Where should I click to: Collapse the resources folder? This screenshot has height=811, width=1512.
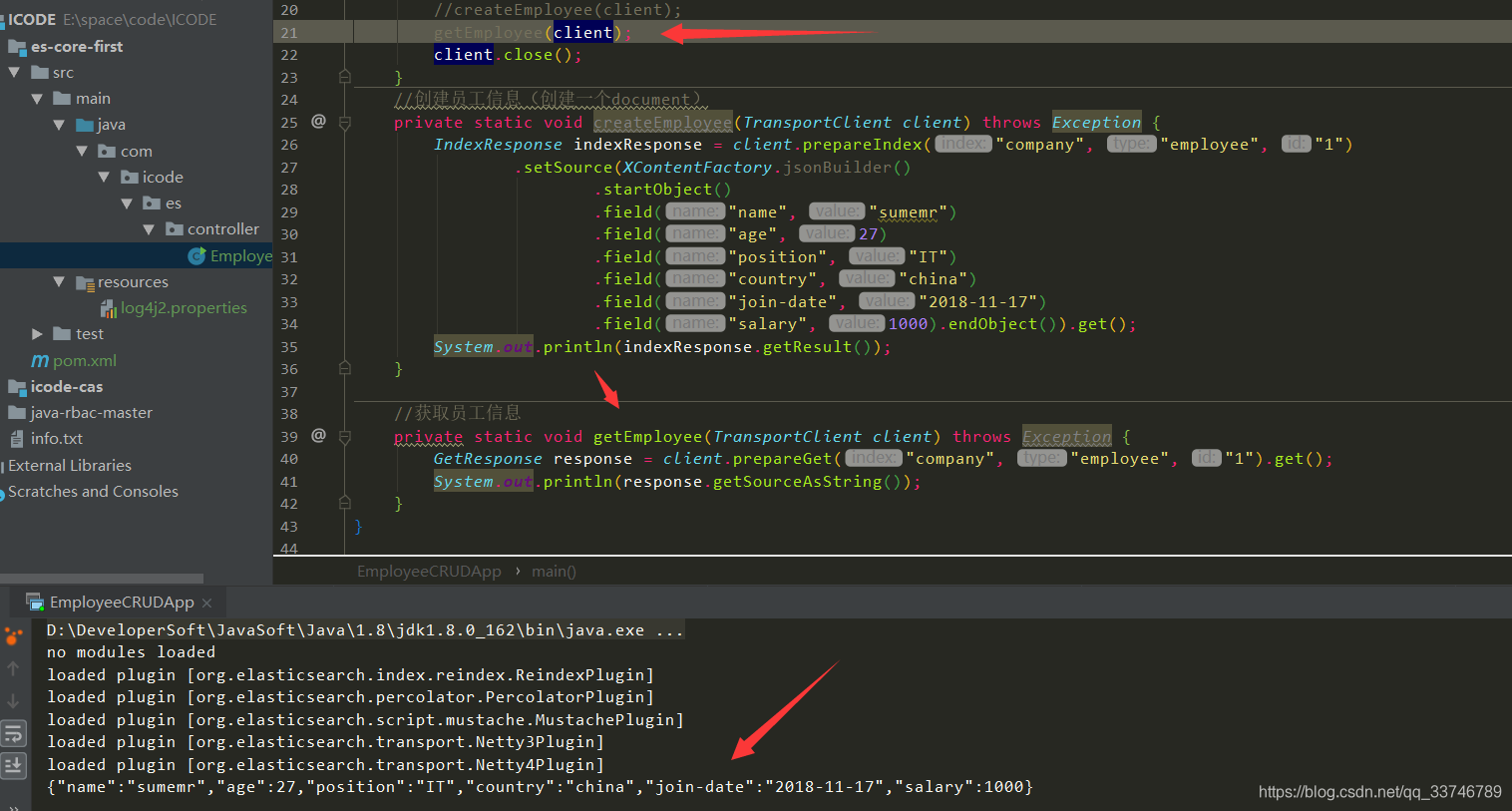59,281
